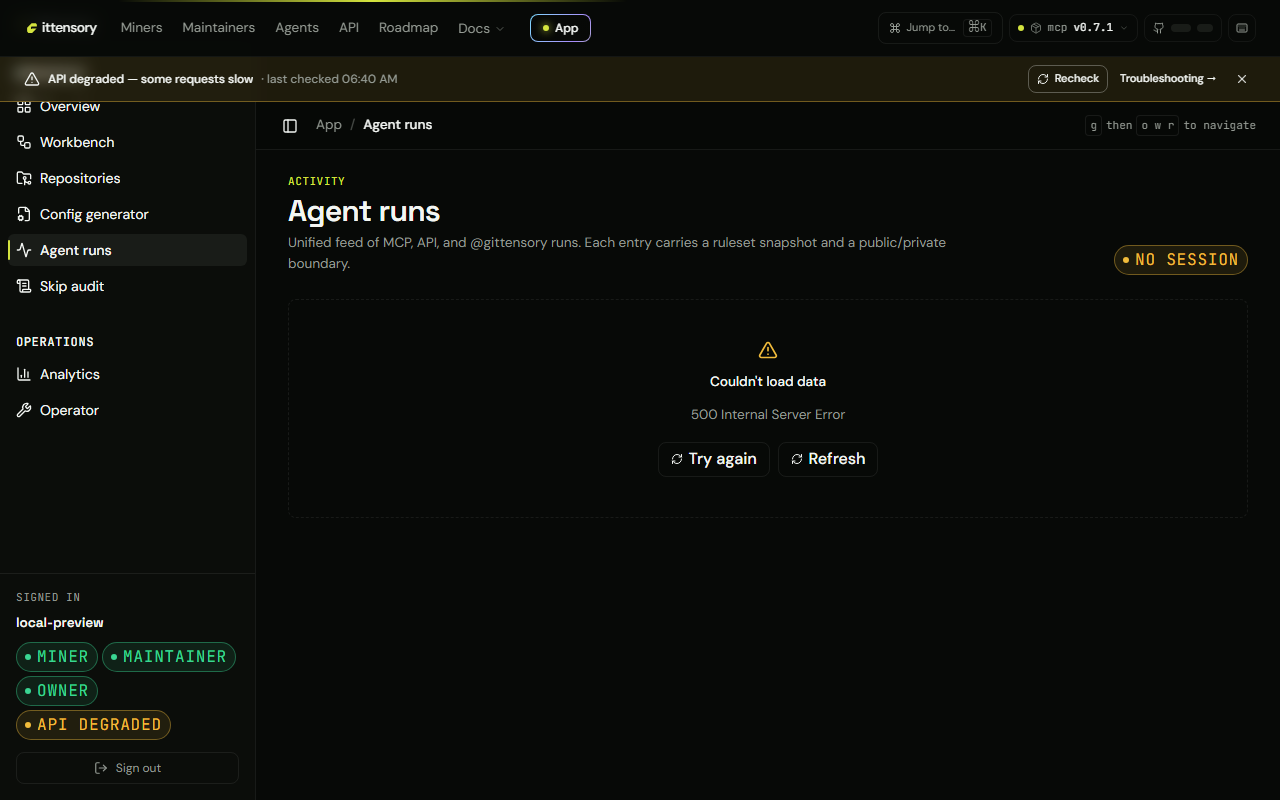Toggle the sidebar panel icon
The image size is (1280, 800).
coord(290,125)
